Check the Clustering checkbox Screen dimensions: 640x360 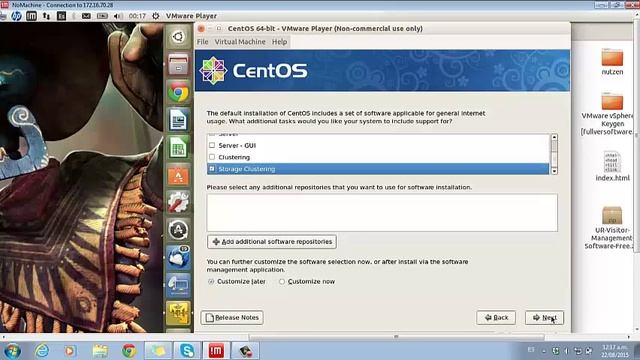212,157
